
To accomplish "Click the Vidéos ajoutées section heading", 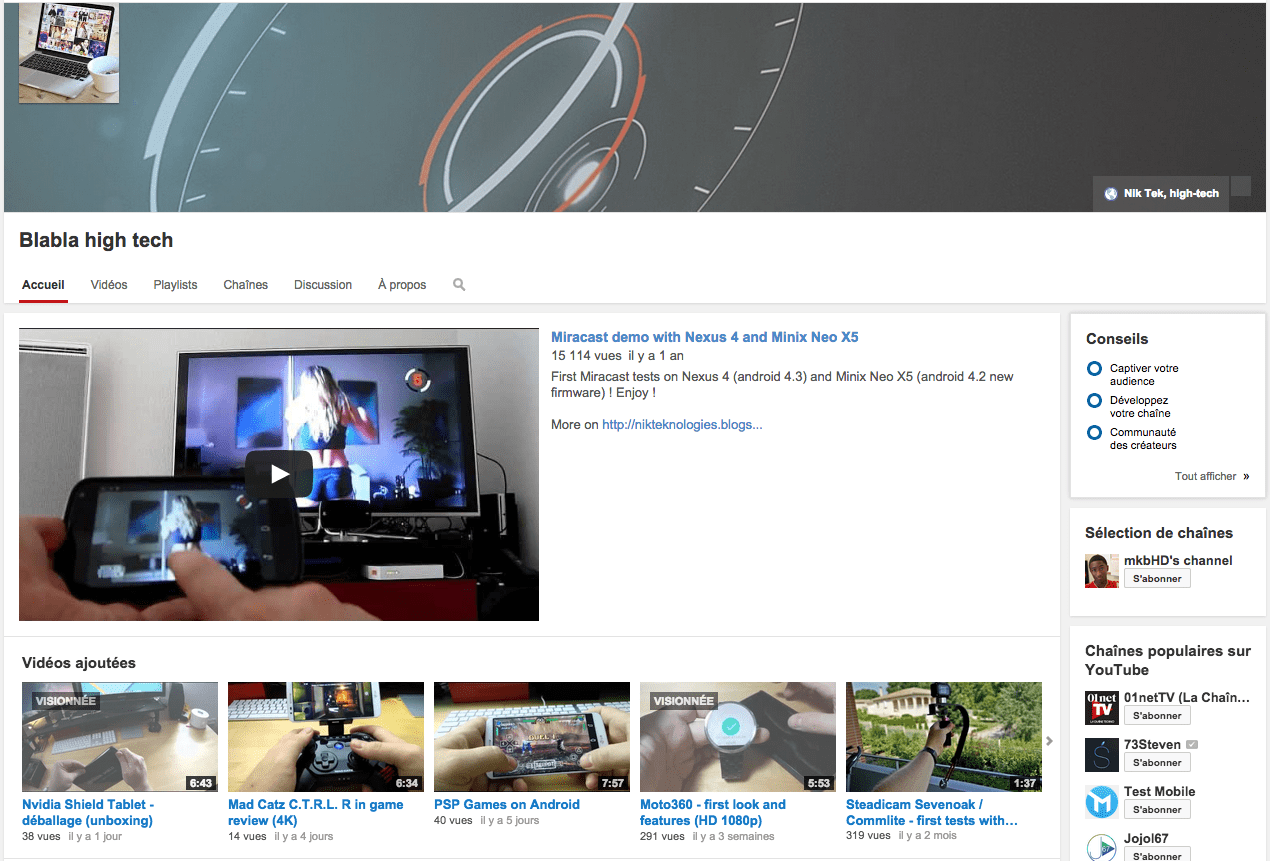I will click(79, 663).
